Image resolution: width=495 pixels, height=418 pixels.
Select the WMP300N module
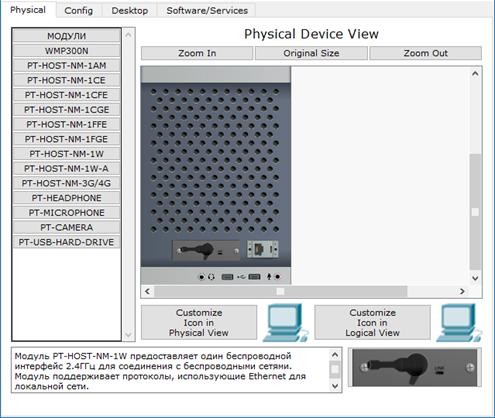(67, 51)
